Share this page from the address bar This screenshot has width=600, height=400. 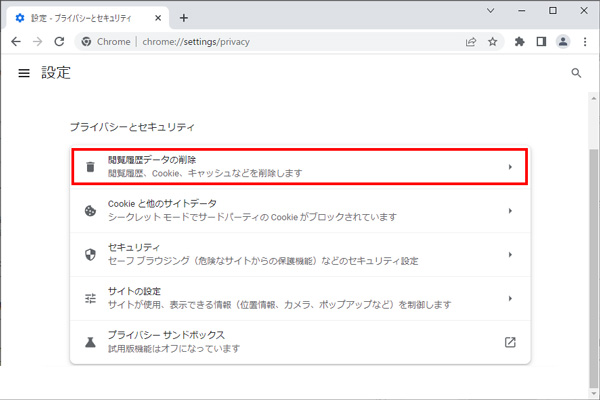coord(471,42)
